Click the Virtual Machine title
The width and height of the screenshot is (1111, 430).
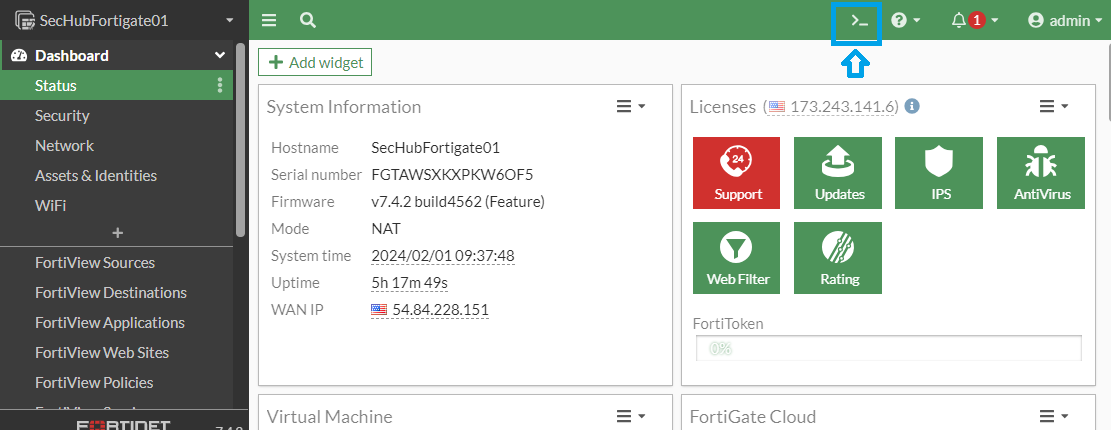click(329, 417)
